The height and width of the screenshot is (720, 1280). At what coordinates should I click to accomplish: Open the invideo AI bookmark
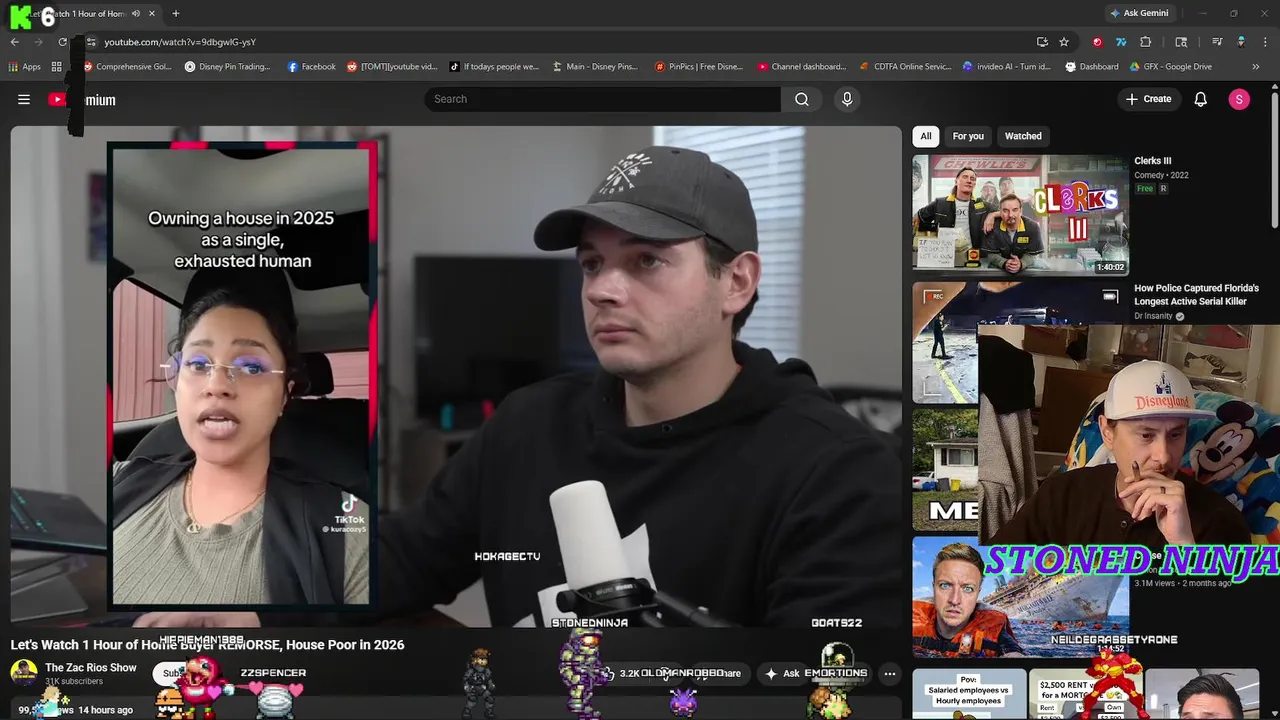coord(1006,67)
